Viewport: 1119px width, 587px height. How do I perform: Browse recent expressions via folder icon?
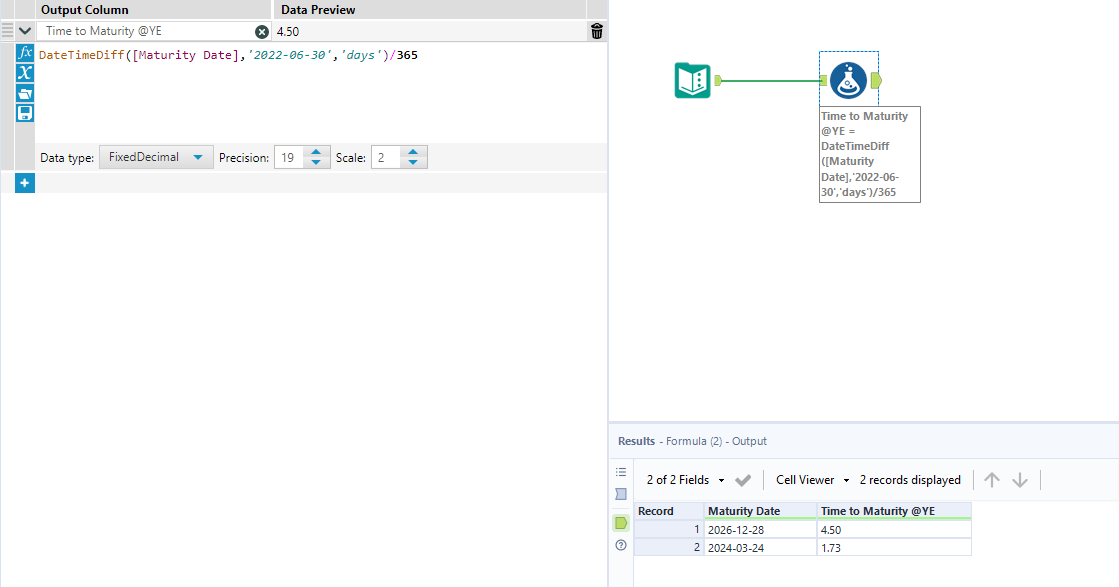click(25, 93)
